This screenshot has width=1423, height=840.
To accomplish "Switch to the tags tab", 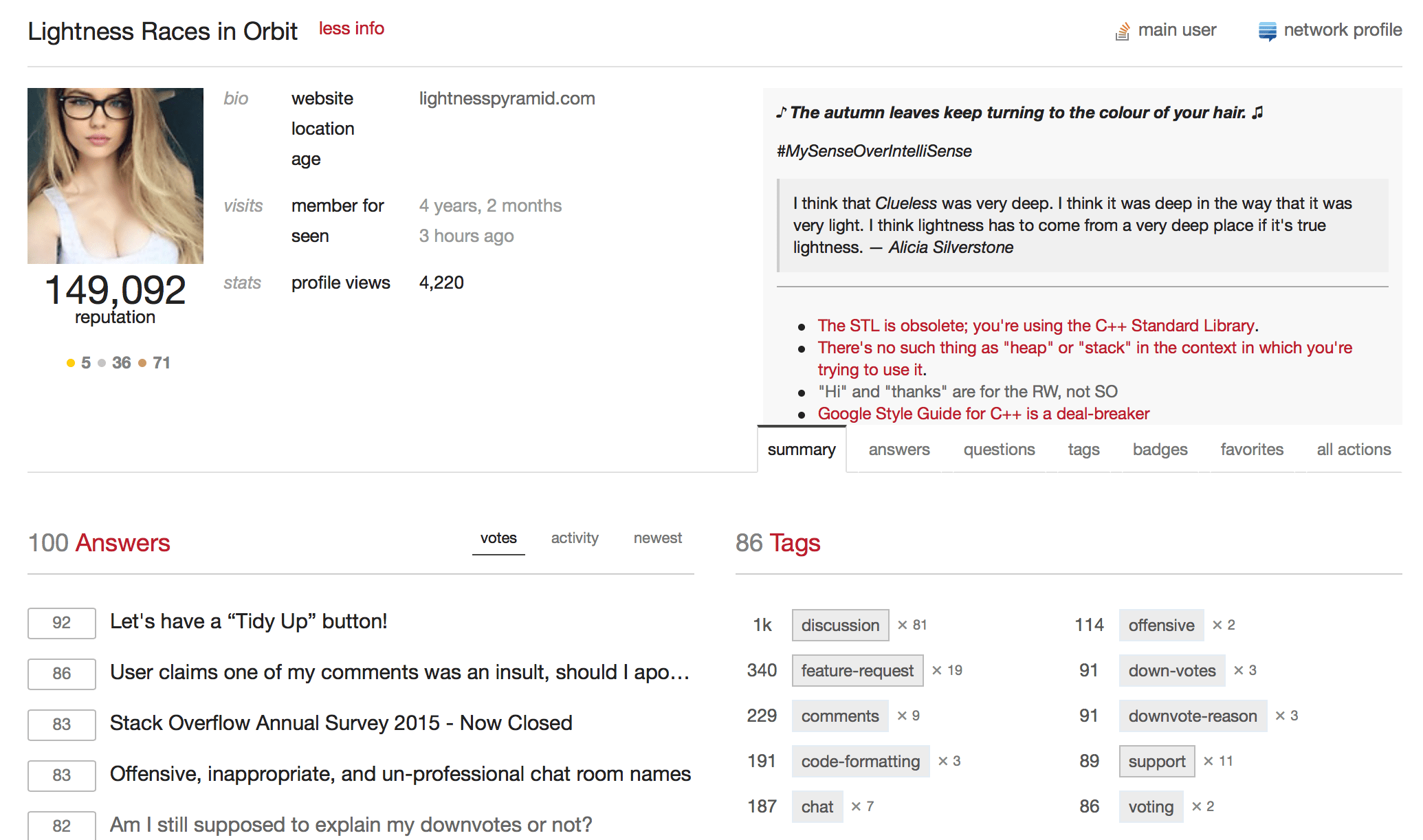I will (x=1083, y=450).
